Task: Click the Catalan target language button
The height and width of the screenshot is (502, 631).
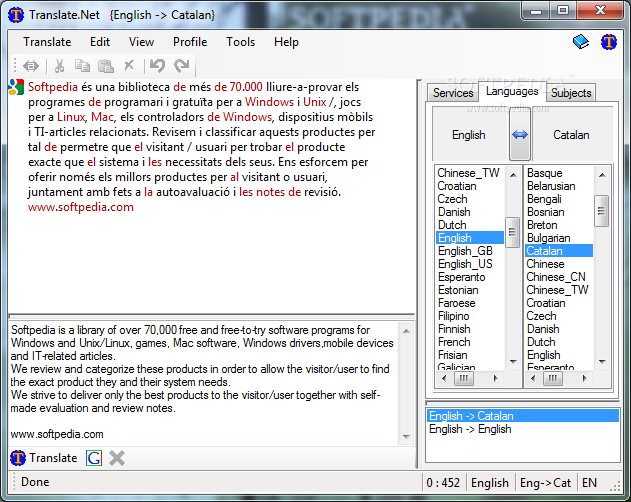Action: coord(571,135)
